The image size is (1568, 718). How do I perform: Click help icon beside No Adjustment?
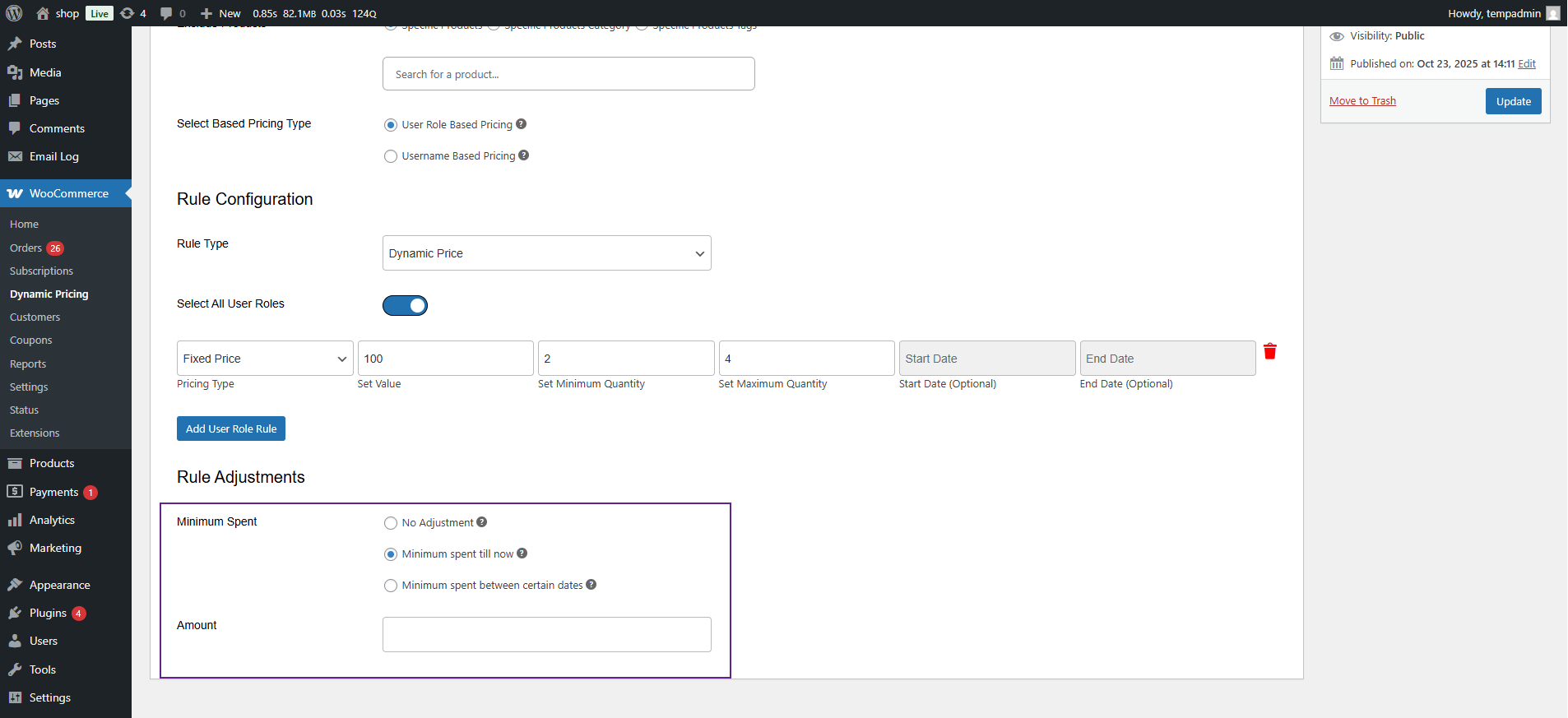coord(482,522)
